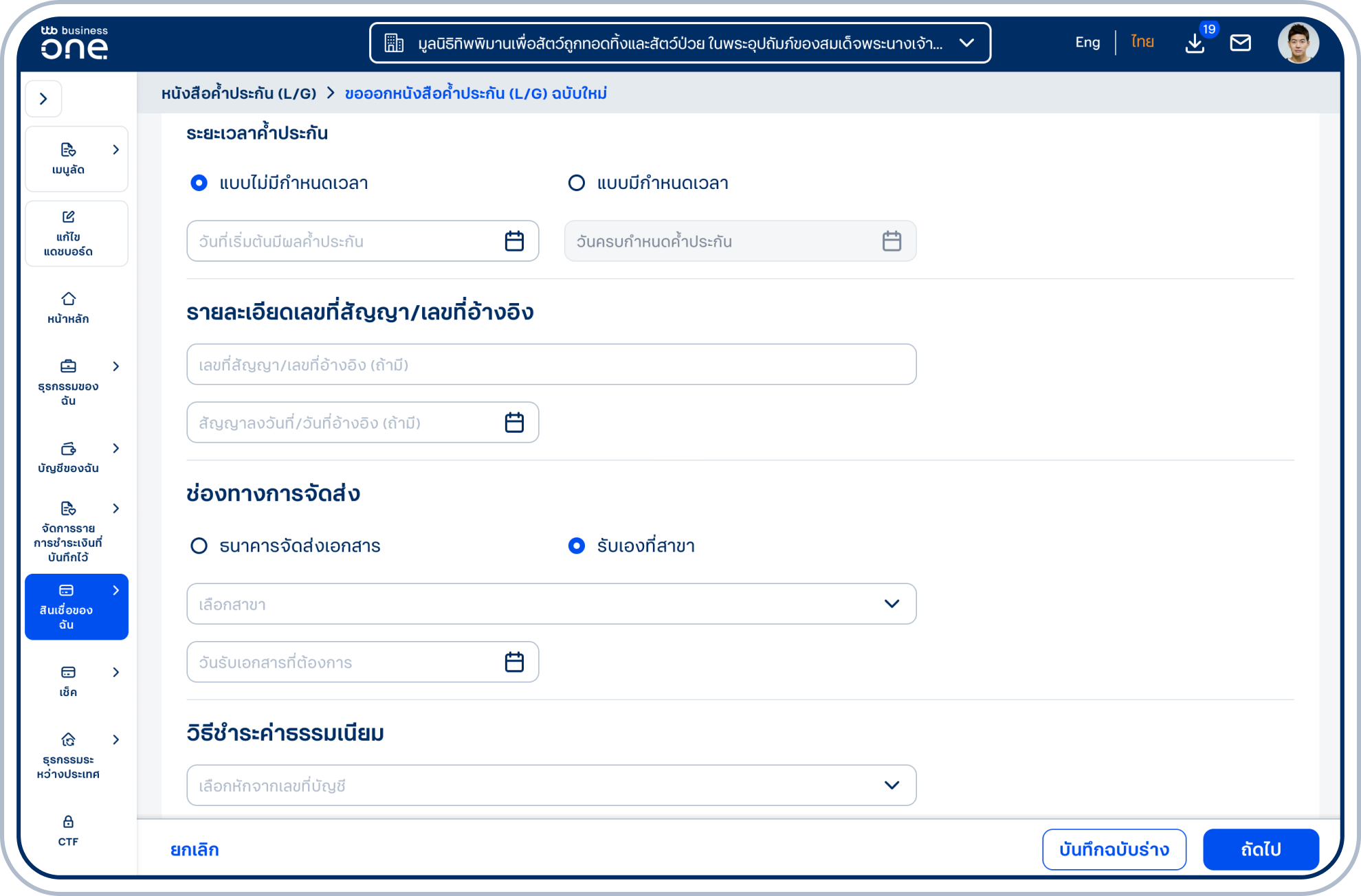Click วันที่เริ่มต้นมีผลค้ำประกัน date field
1361x896 pixels.
(362, 241)
